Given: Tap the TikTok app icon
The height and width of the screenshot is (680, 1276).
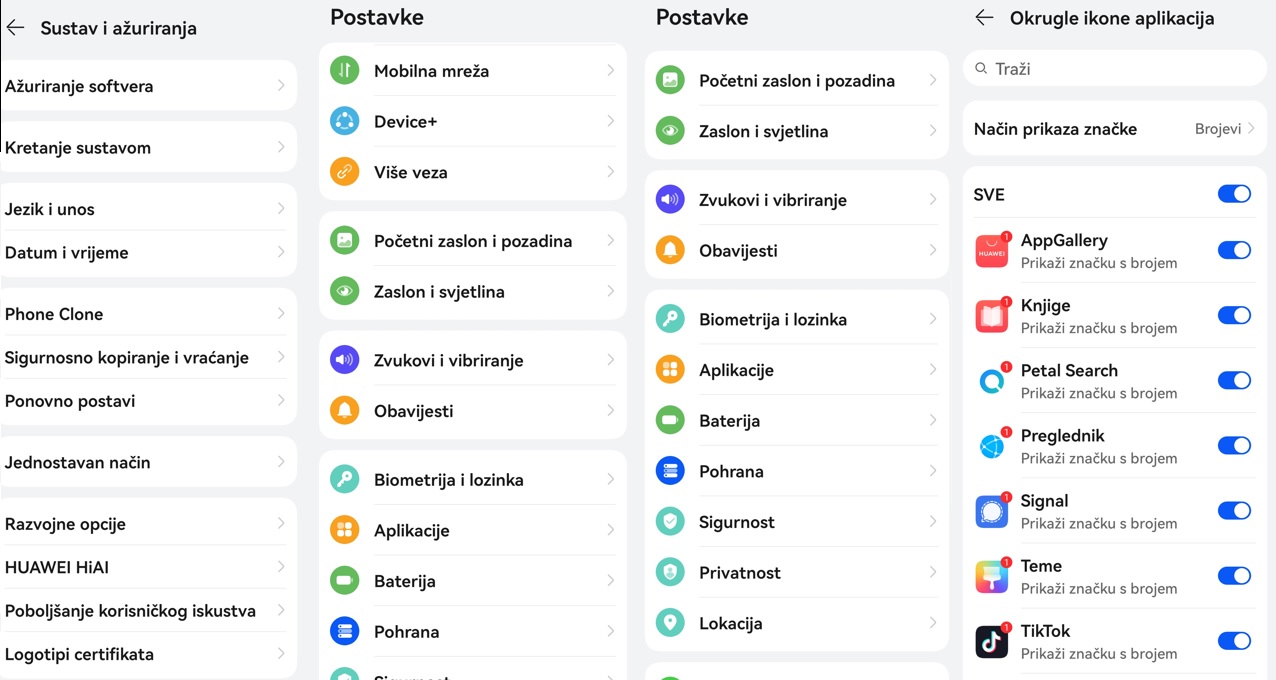Looking at the screenshot, I should [992, 641].
